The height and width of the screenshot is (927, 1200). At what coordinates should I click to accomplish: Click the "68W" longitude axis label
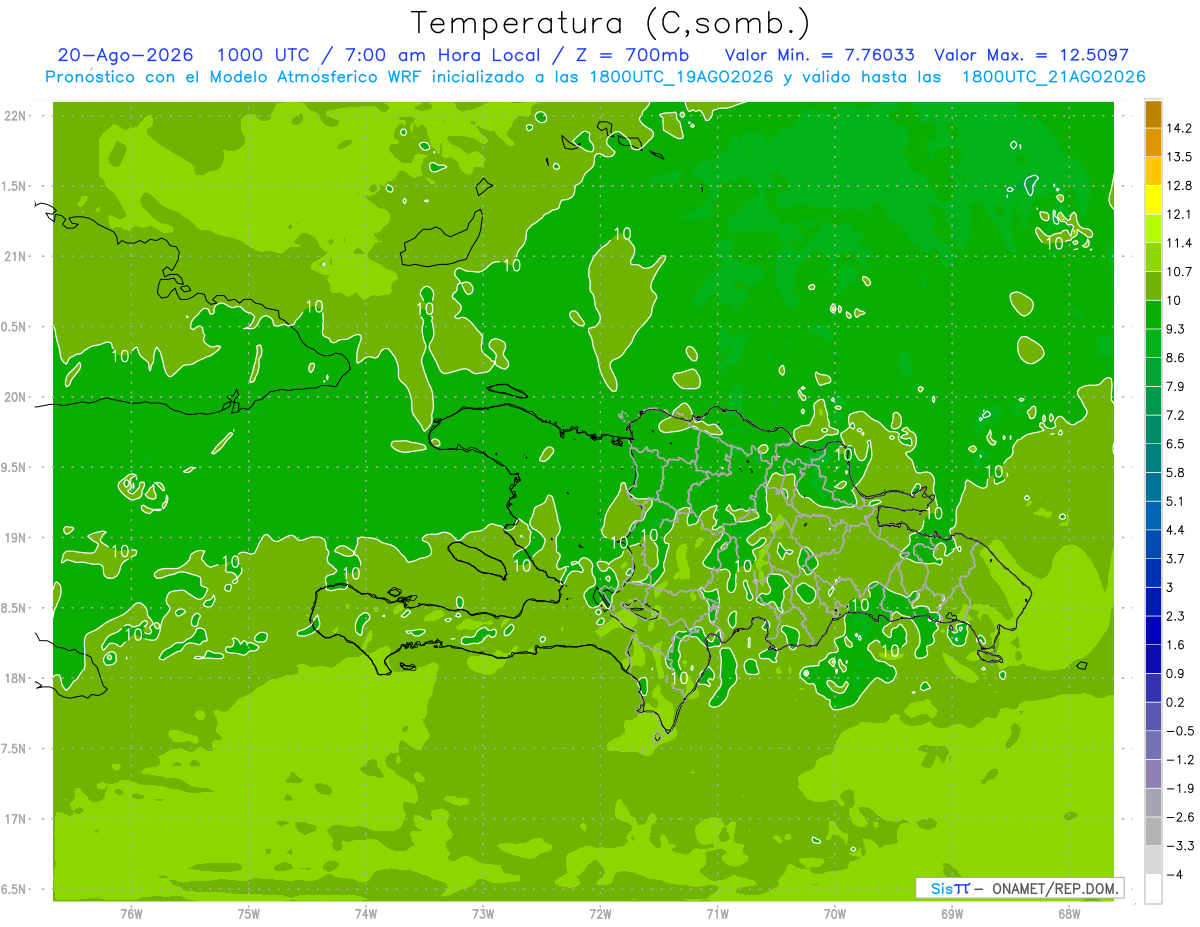click(1069, 913)
